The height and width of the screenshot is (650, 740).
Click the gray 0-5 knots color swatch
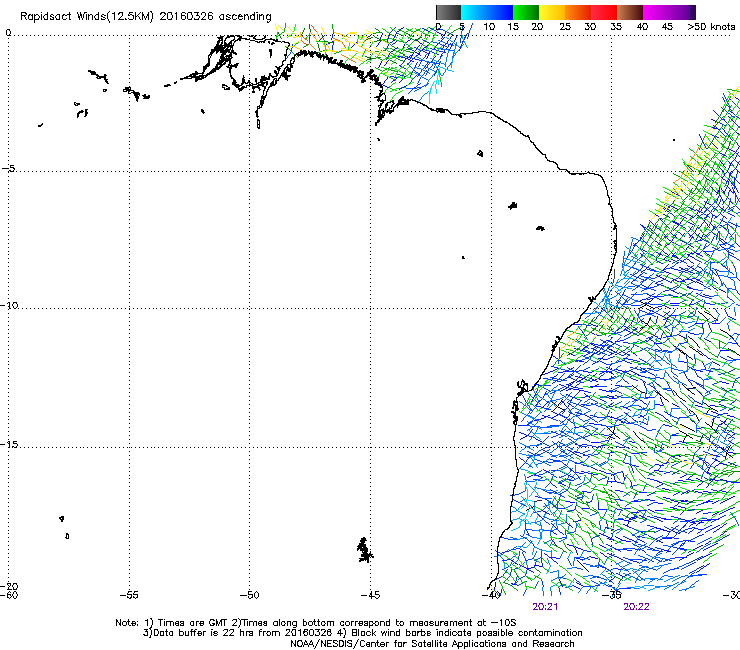click(x=448, y=12)
